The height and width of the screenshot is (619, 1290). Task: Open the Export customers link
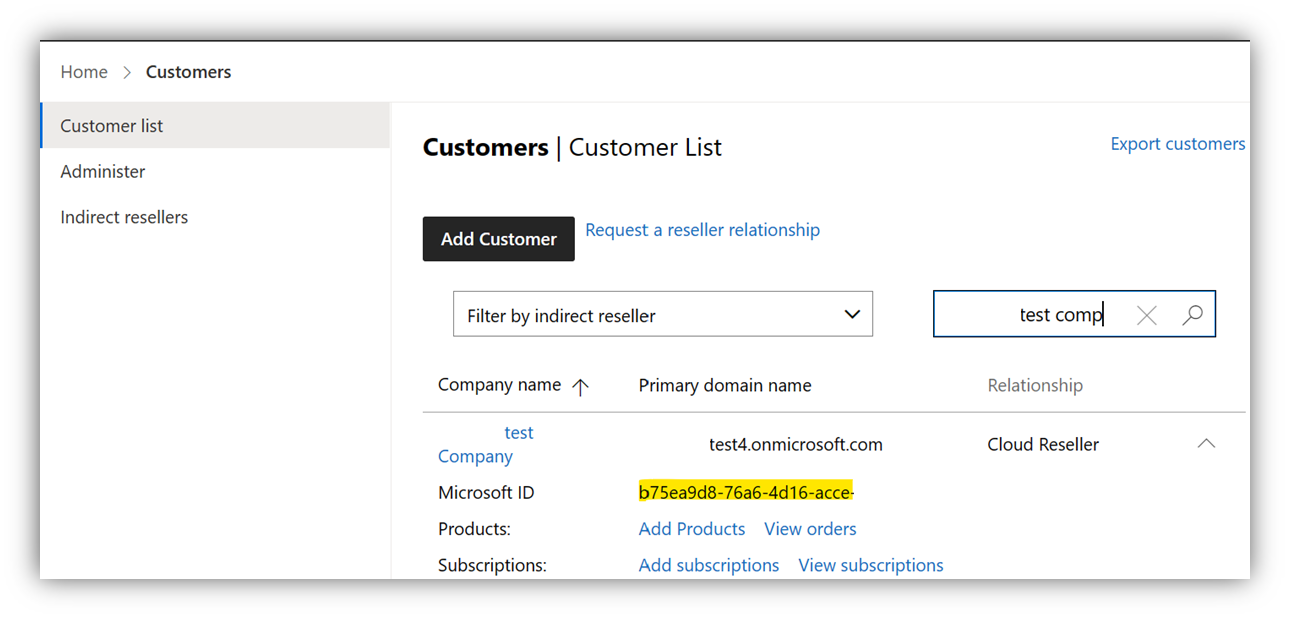[x=1177, y=143]
